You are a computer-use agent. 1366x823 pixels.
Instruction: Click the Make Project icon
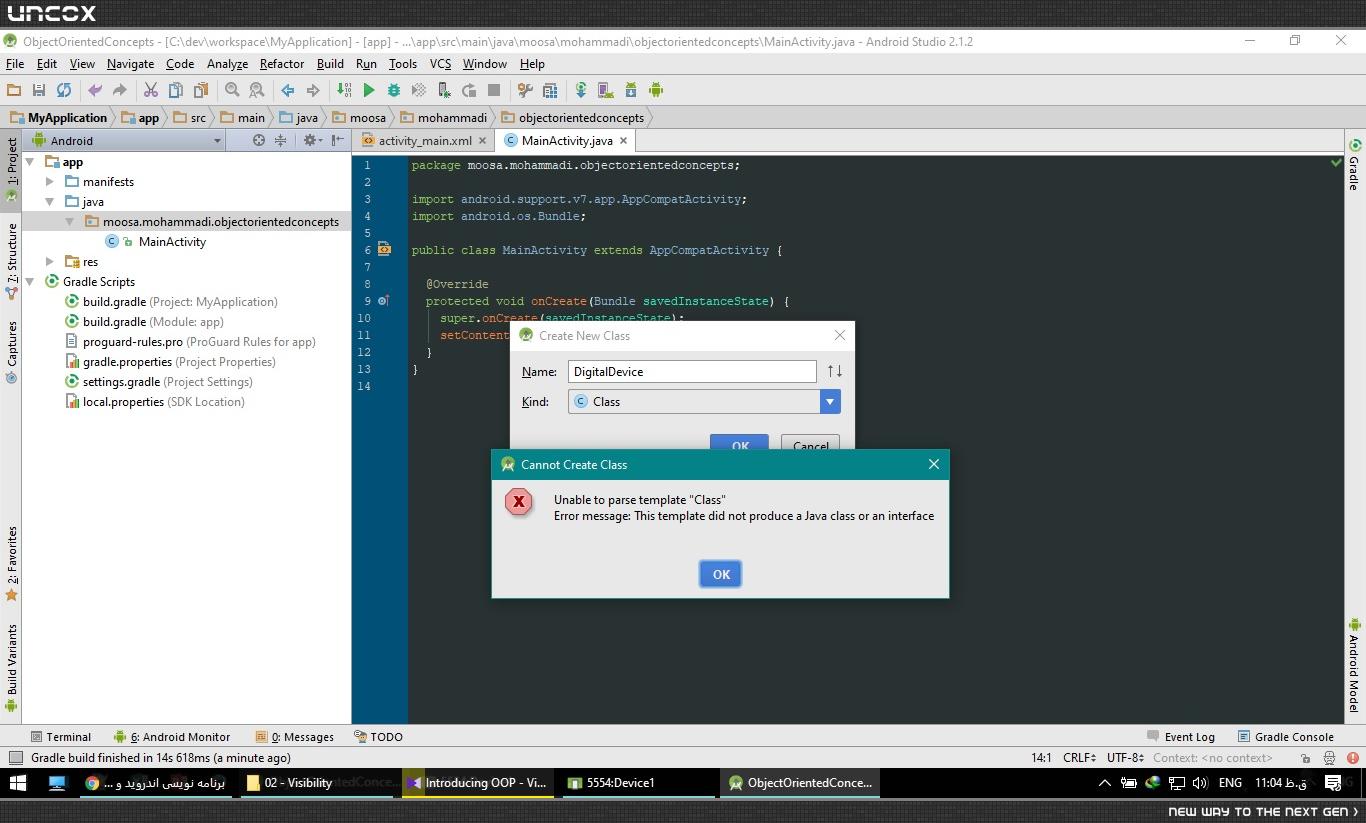pos(344,90)
